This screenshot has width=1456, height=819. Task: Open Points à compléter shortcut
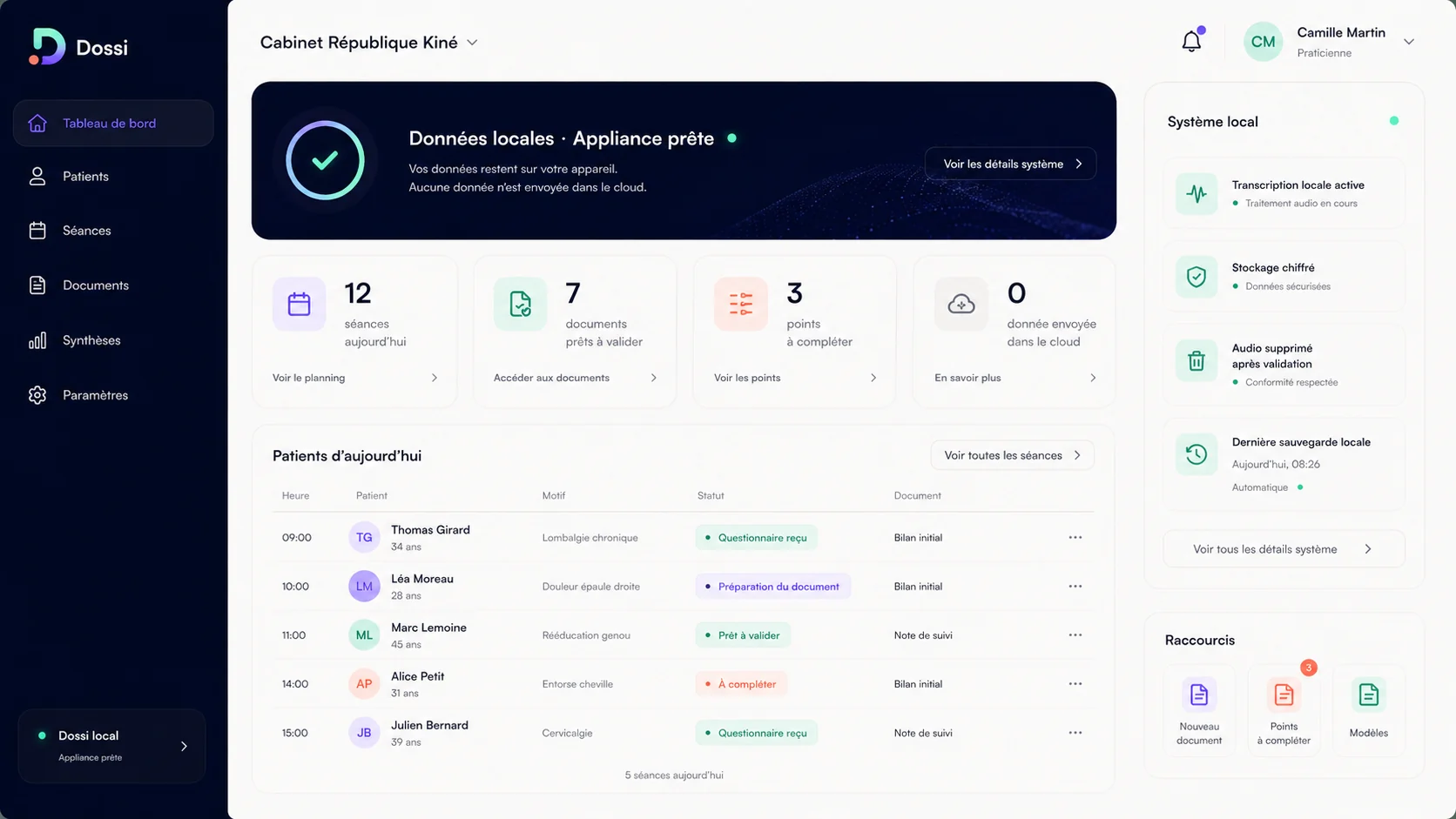(x=1284, y=711)
